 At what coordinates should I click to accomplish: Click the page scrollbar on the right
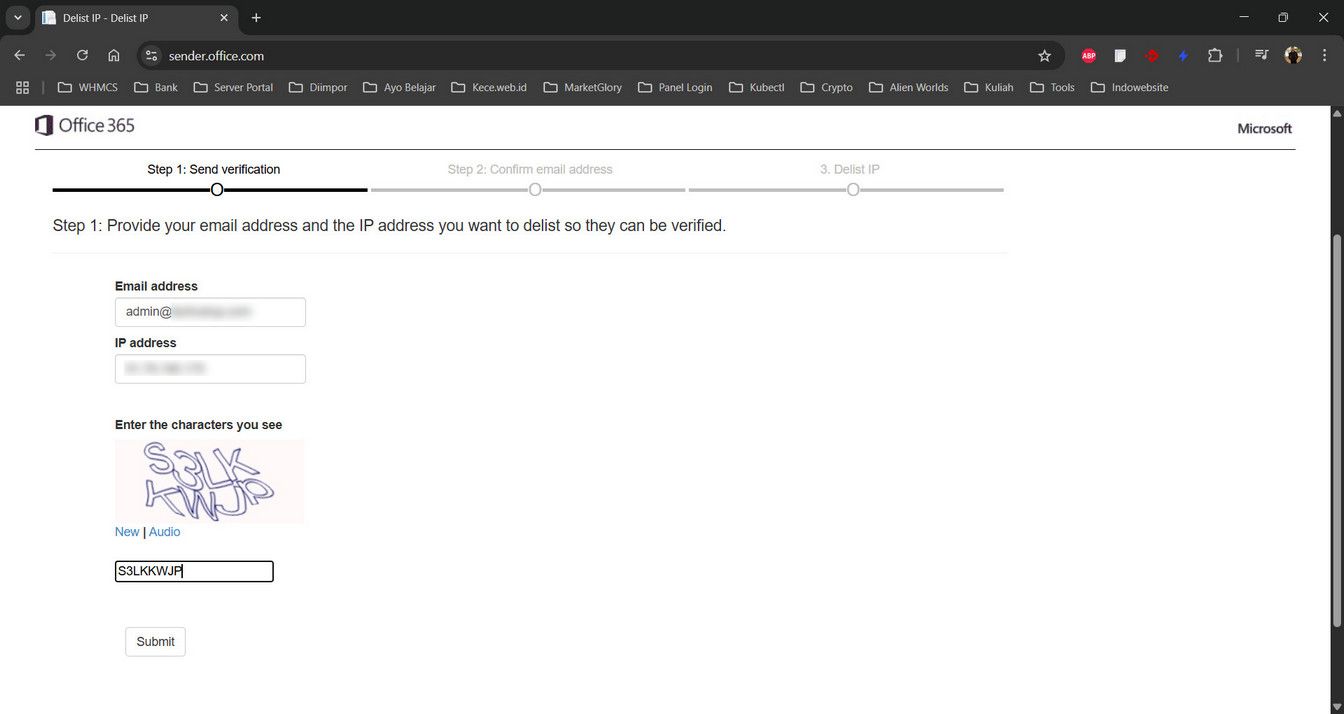coord(1337,300)
